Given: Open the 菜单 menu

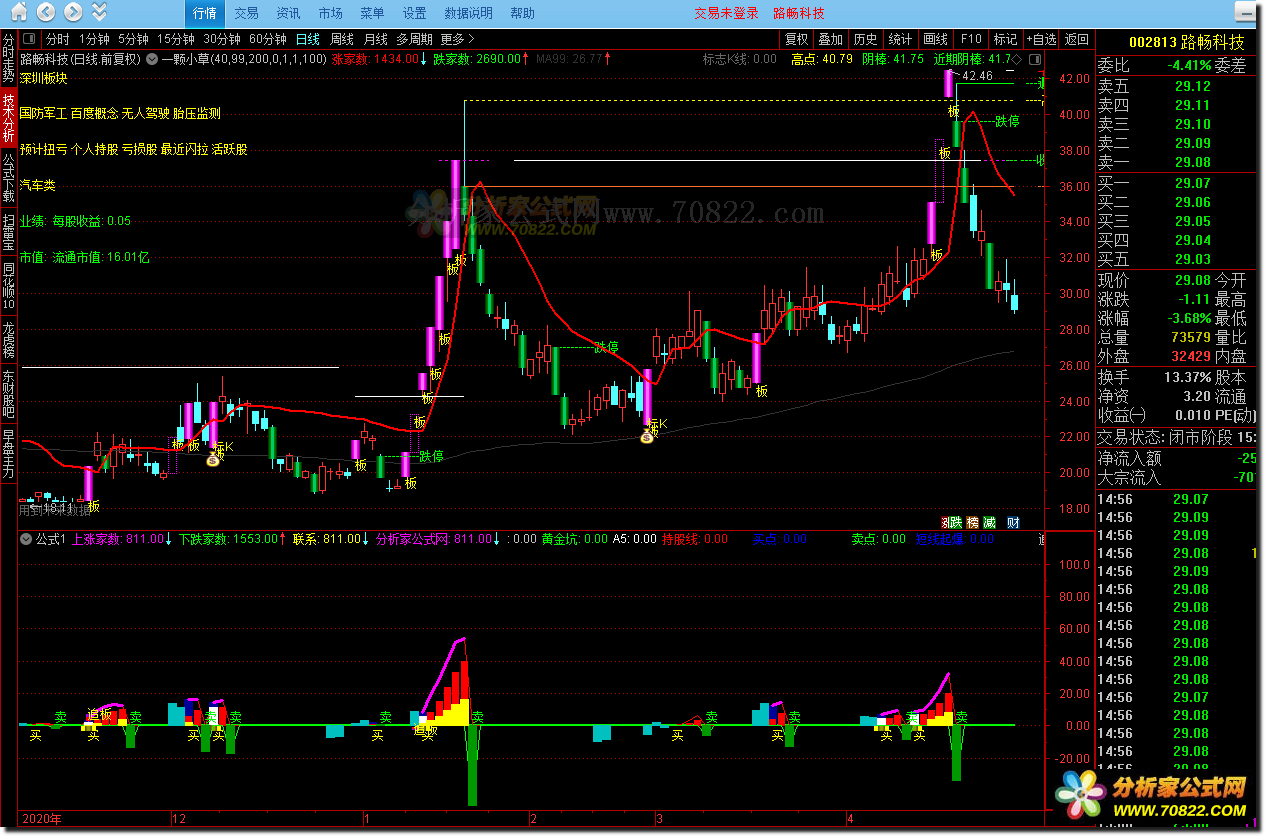Looking at the screenshot, I should point(372,13).
